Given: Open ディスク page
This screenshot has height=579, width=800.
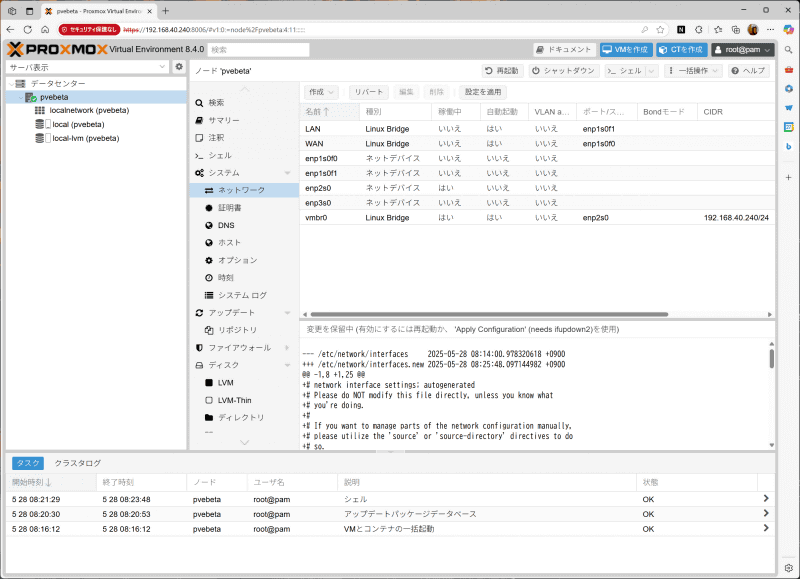Looking at the screenshot, I should (223, 365).
